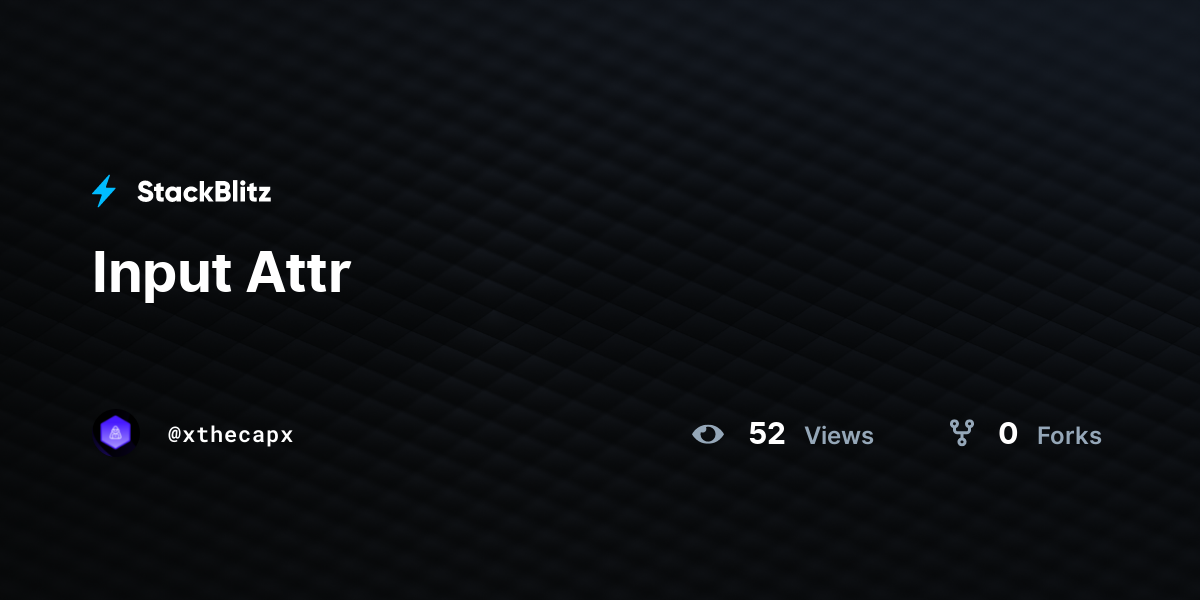Select the 0 fork count
The image size is (1200, 600).
[x=1008, y=434]
